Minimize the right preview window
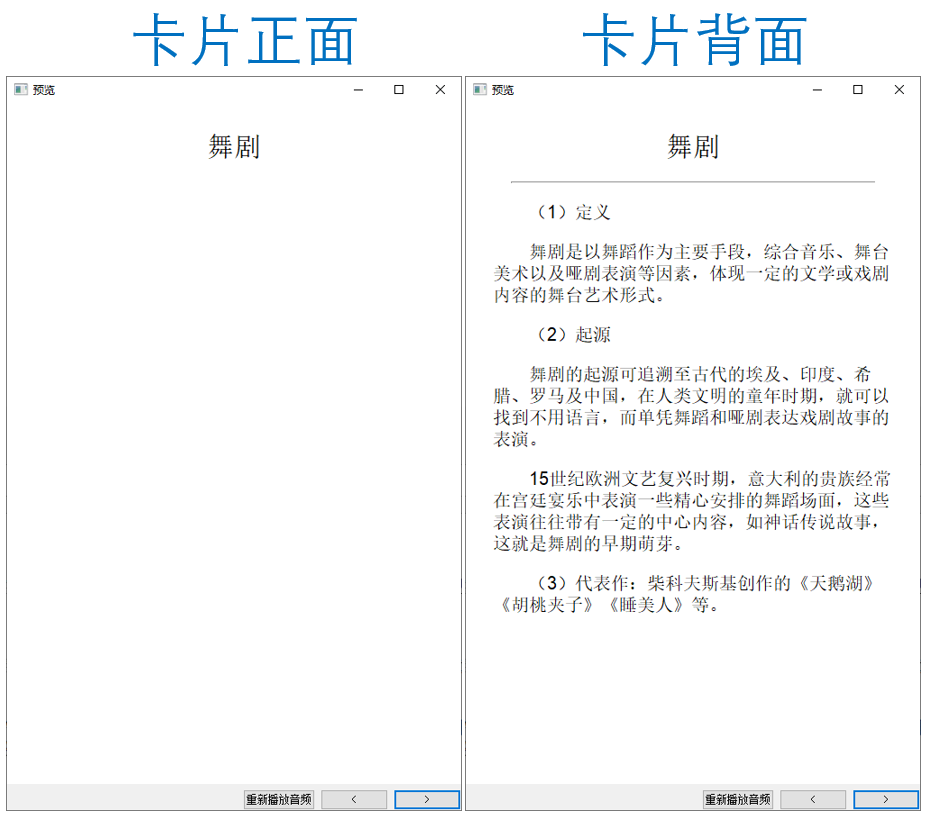 coord(817,90)
